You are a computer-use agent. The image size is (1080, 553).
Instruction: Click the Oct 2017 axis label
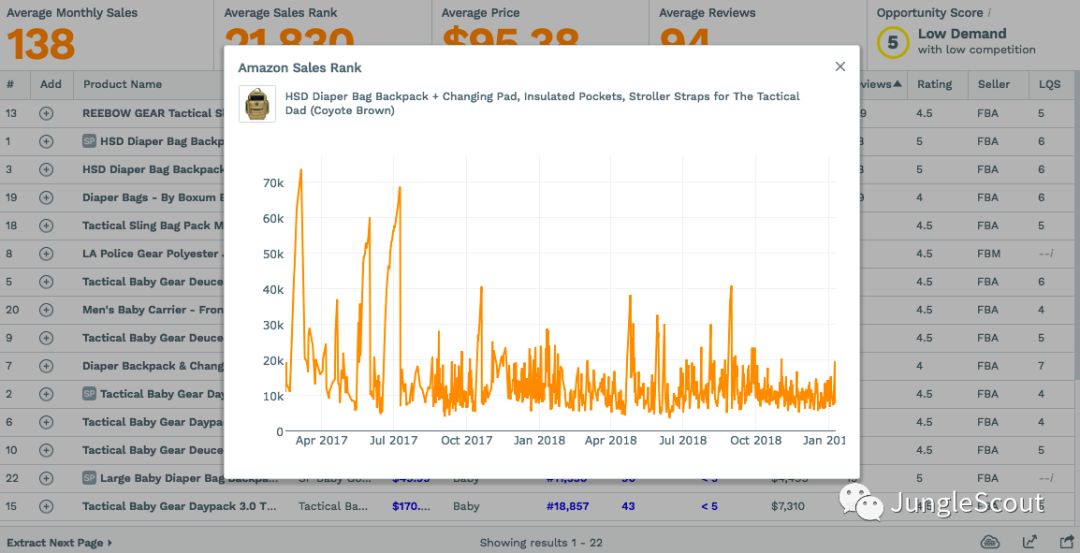tap(466, 441)
